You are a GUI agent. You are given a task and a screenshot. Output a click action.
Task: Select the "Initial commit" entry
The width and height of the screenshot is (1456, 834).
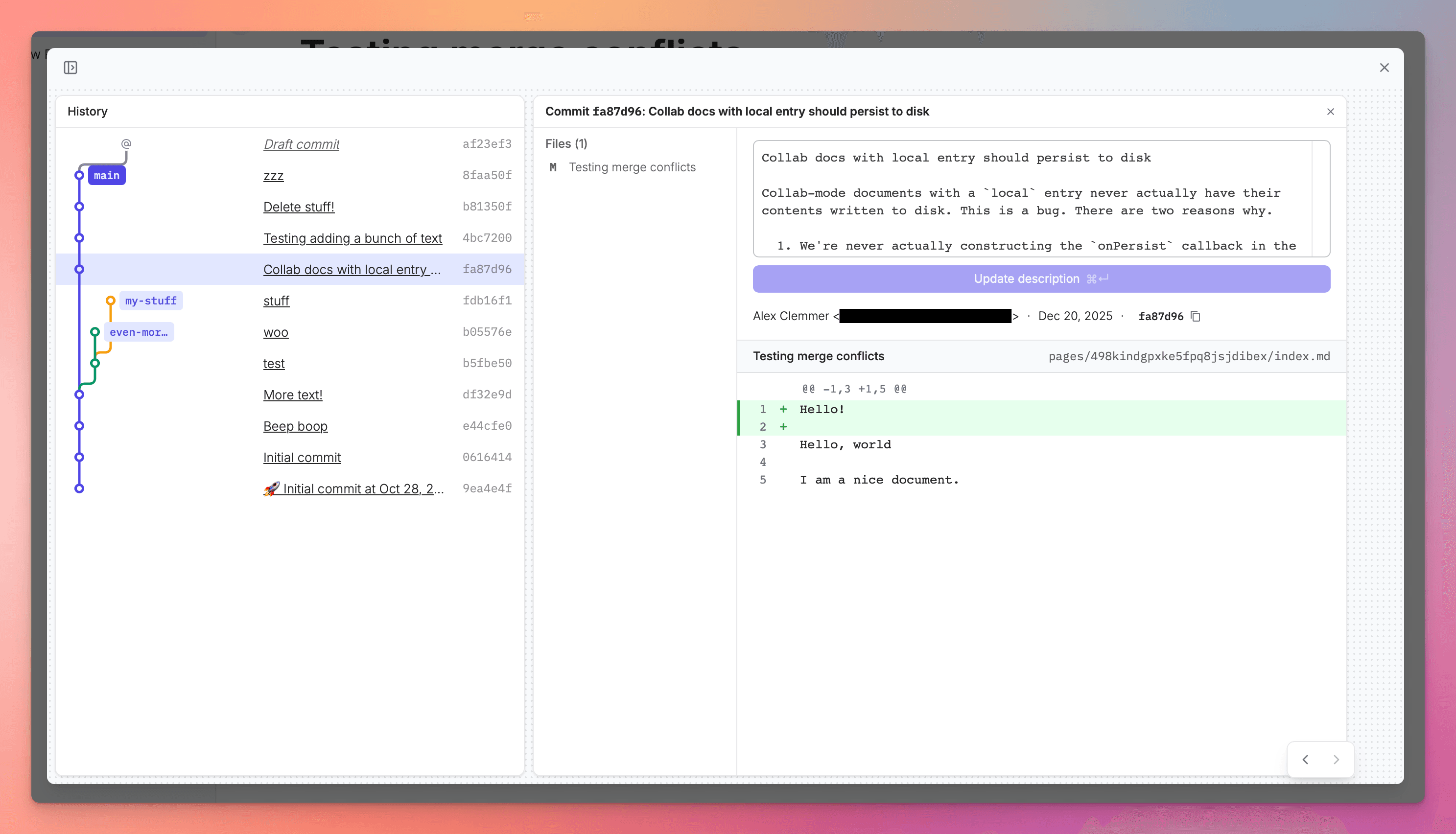302,457
